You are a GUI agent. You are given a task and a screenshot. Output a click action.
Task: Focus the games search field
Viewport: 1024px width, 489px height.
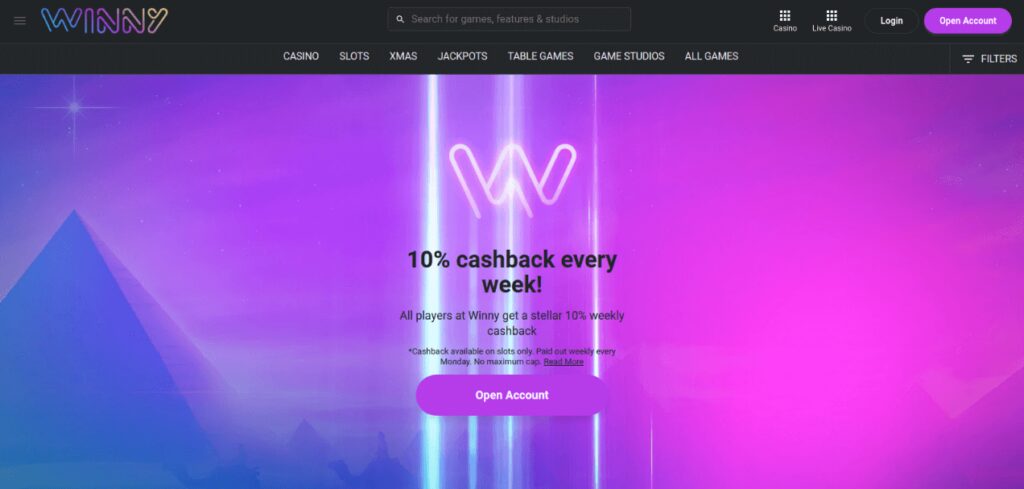click(509, 19)
